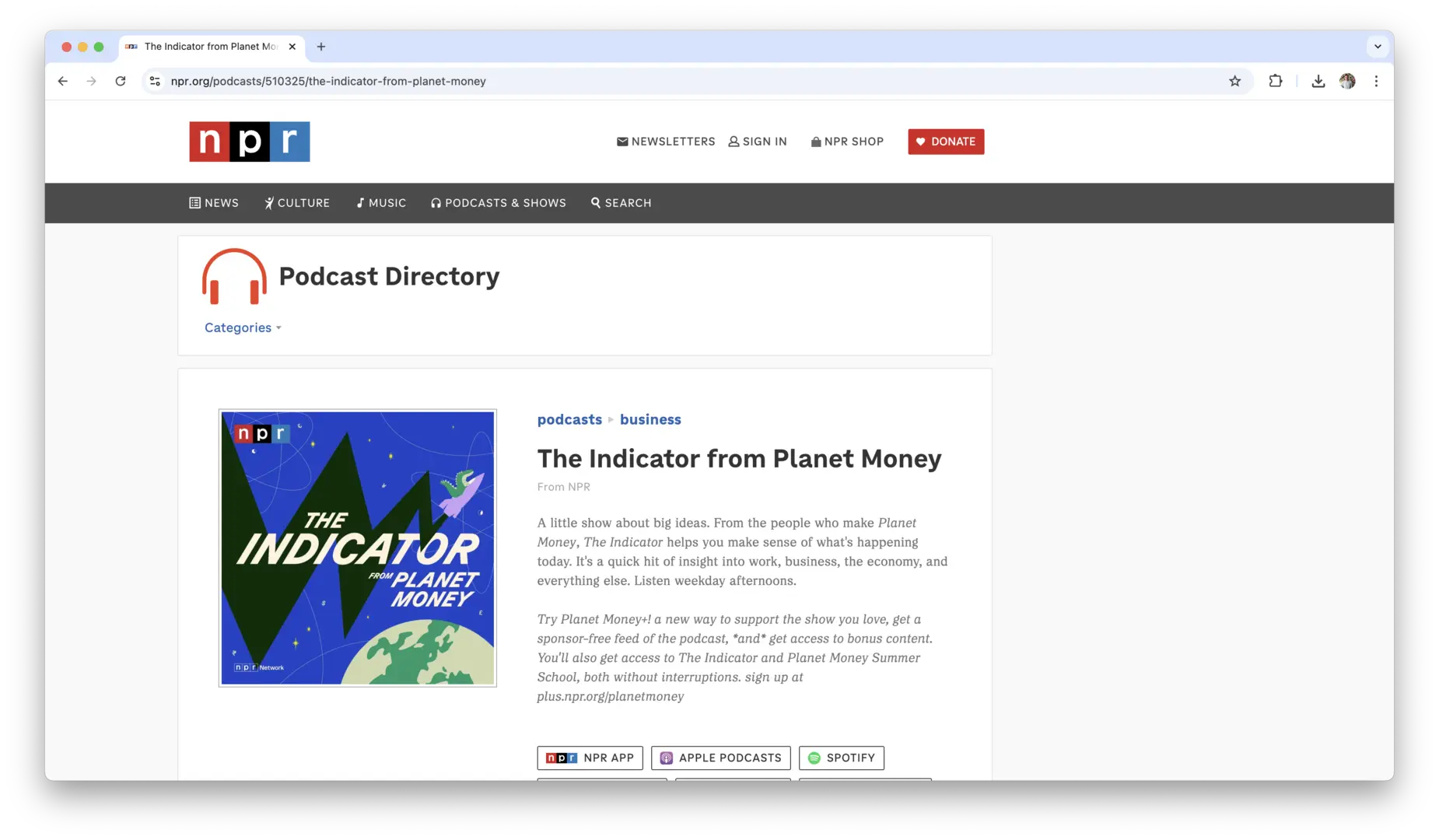Expand the Categories dropdown

[243, 328]
